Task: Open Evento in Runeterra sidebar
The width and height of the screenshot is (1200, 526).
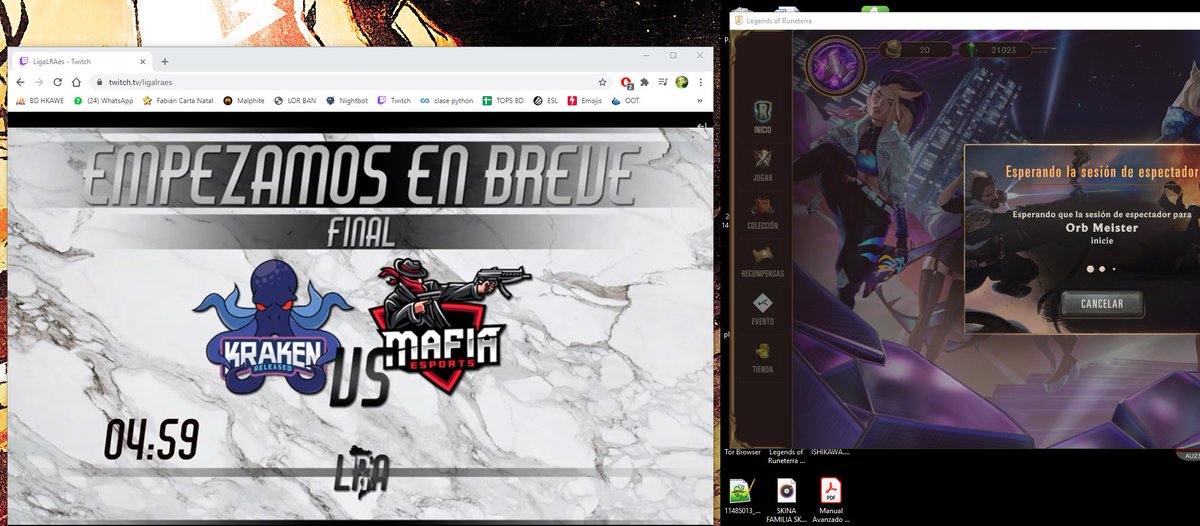Action: click(x=762, y=308)
